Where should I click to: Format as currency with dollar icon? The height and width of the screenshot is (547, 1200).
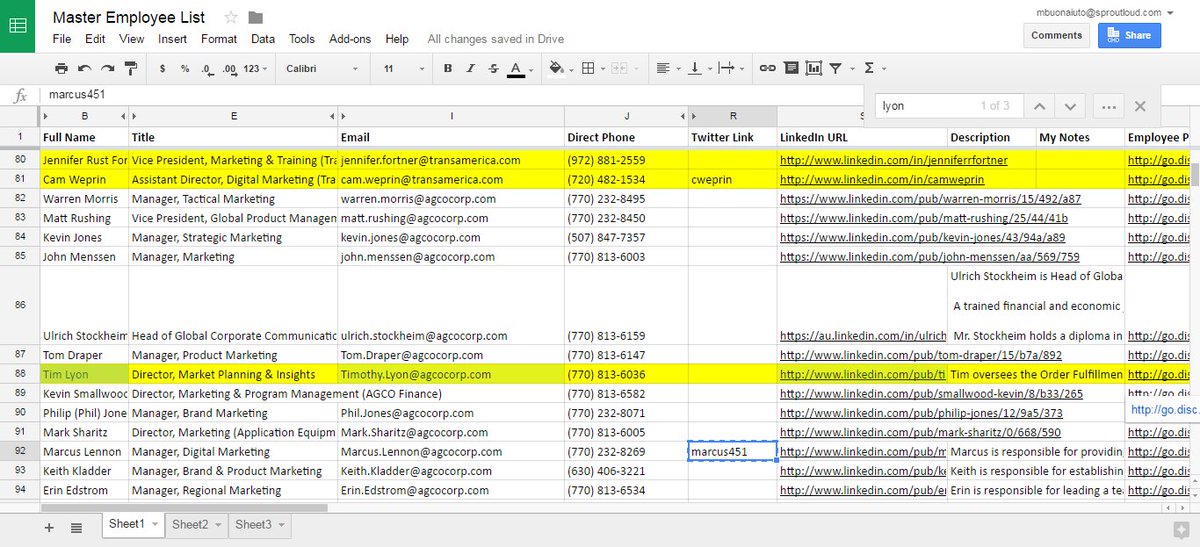[x=163, y=69]
